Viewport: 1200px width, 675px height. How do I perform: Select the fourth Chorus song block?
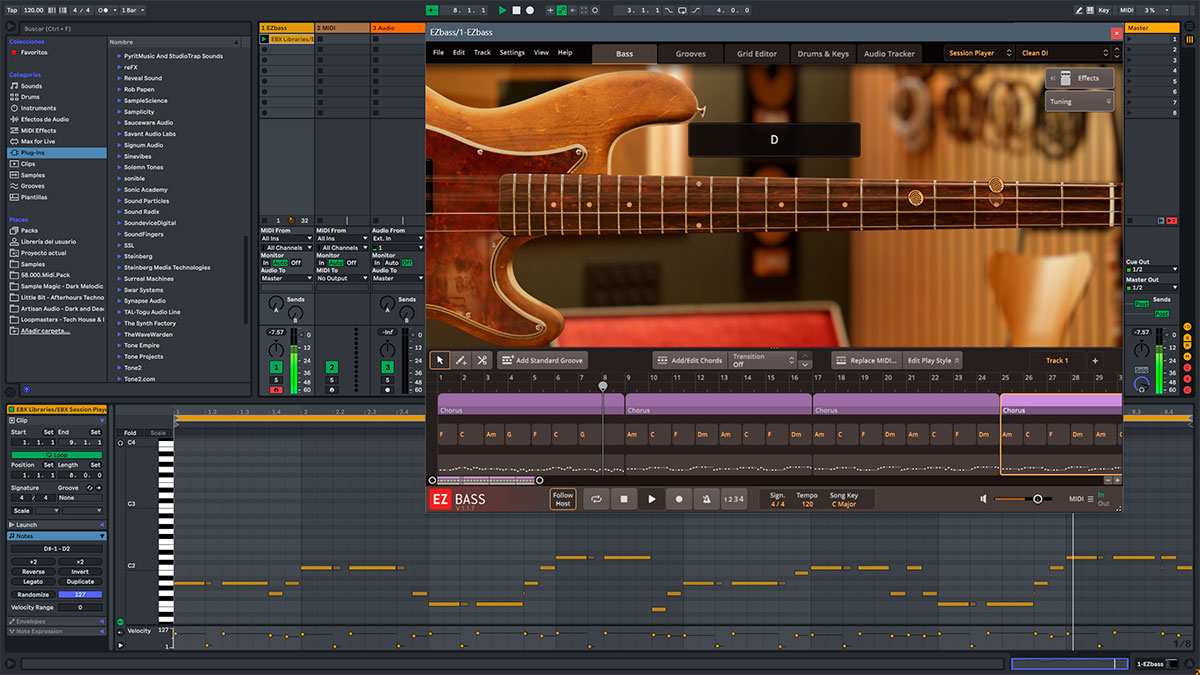click(x=1061, y=404)
